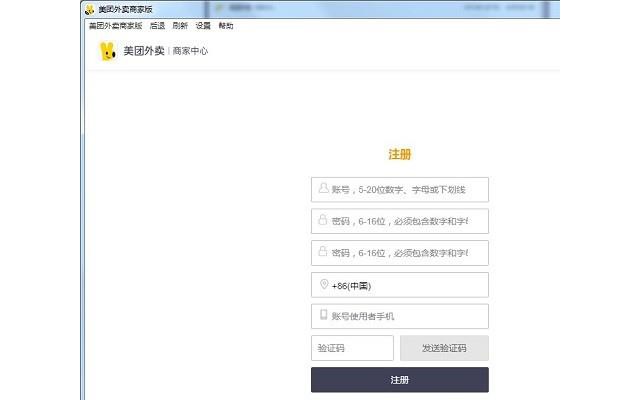Screen dimensions: 640x400
Task: Click the 商家中心 header text
Action: (190, 51)
